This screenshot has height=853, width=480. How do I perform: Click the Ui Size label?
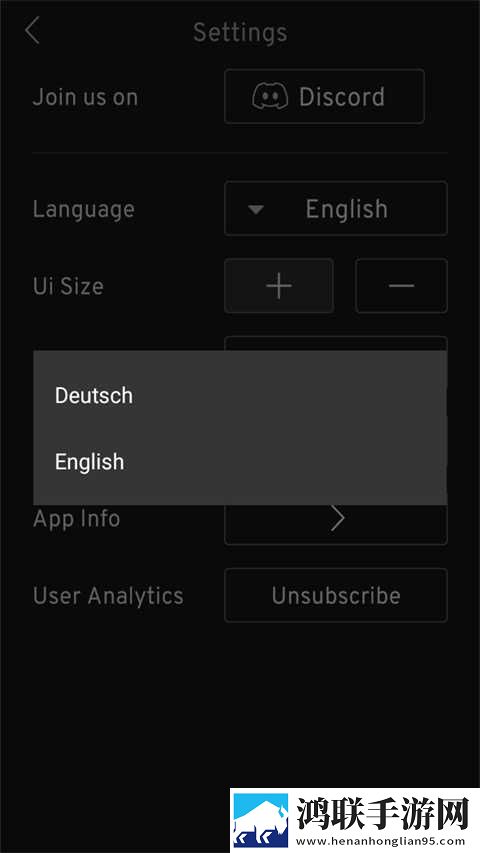coord(68,286)
